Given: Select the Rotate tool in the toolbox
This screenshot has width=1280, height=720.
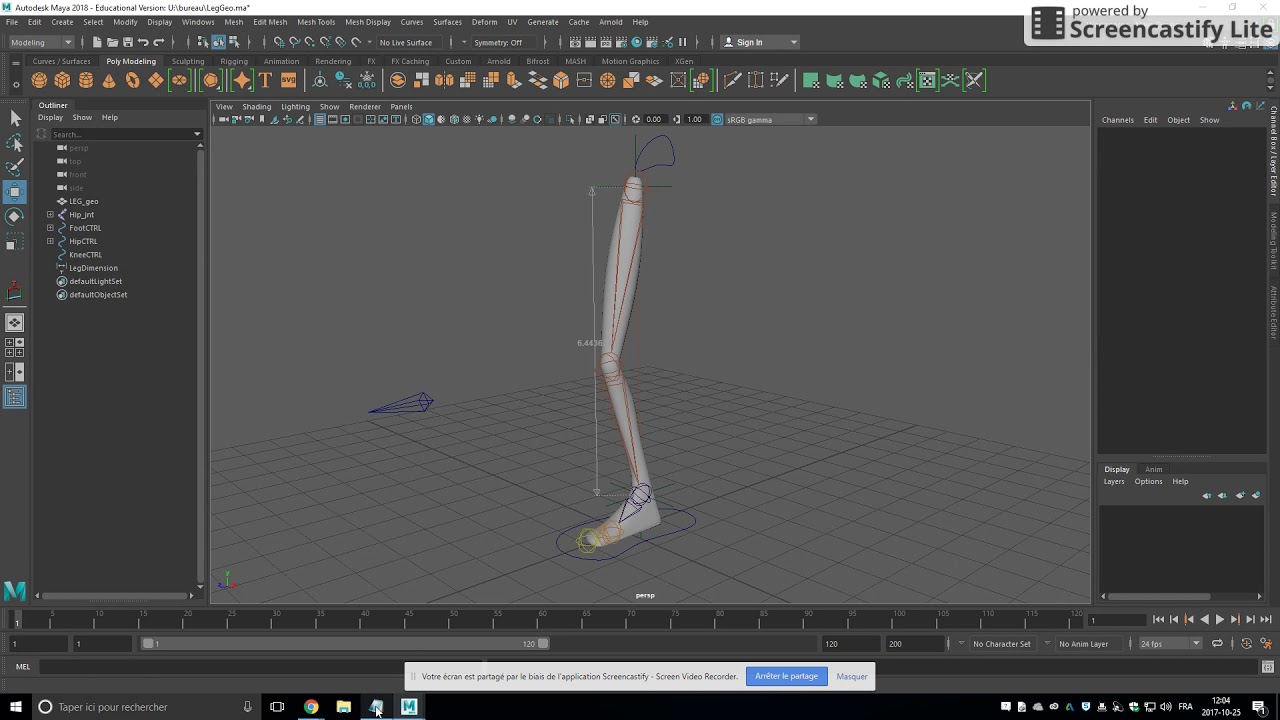Looking at the screenshot, I should 14,216.
